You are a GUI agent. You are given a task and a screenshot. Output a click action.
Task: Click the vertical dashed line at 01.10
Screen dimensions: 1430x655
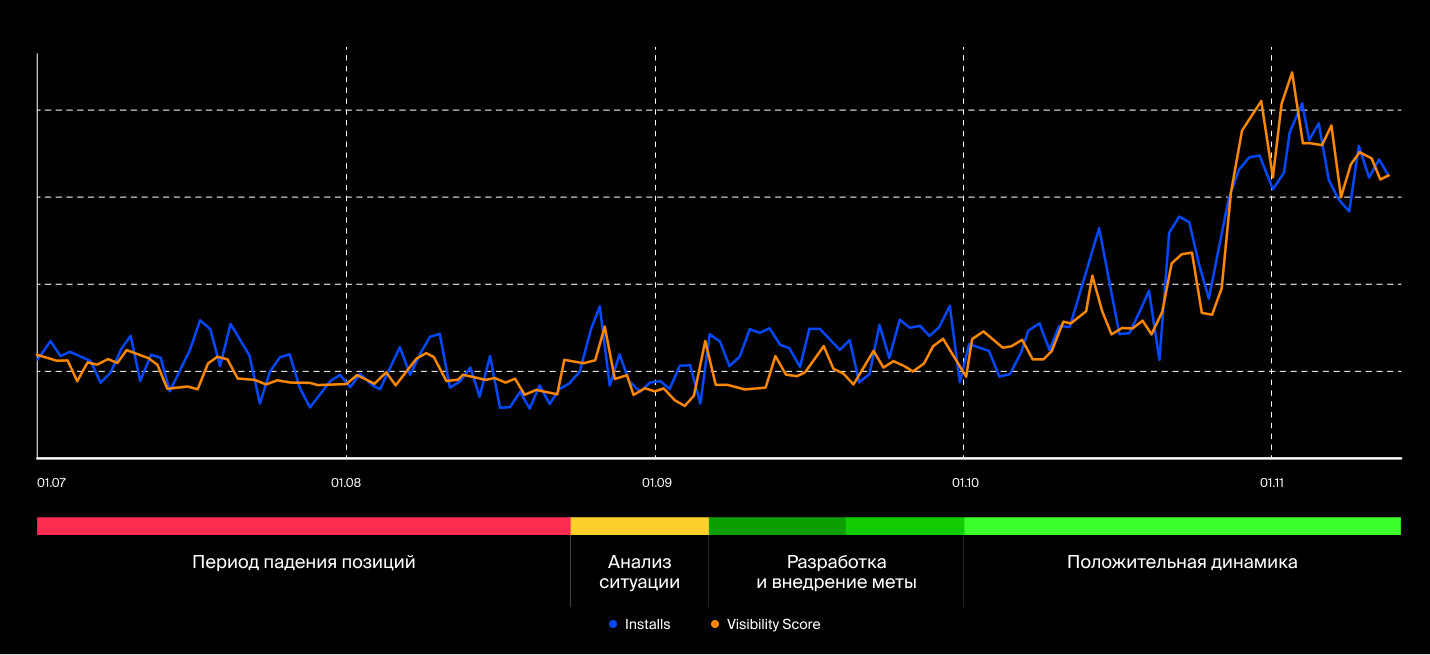tap(964, 252)
